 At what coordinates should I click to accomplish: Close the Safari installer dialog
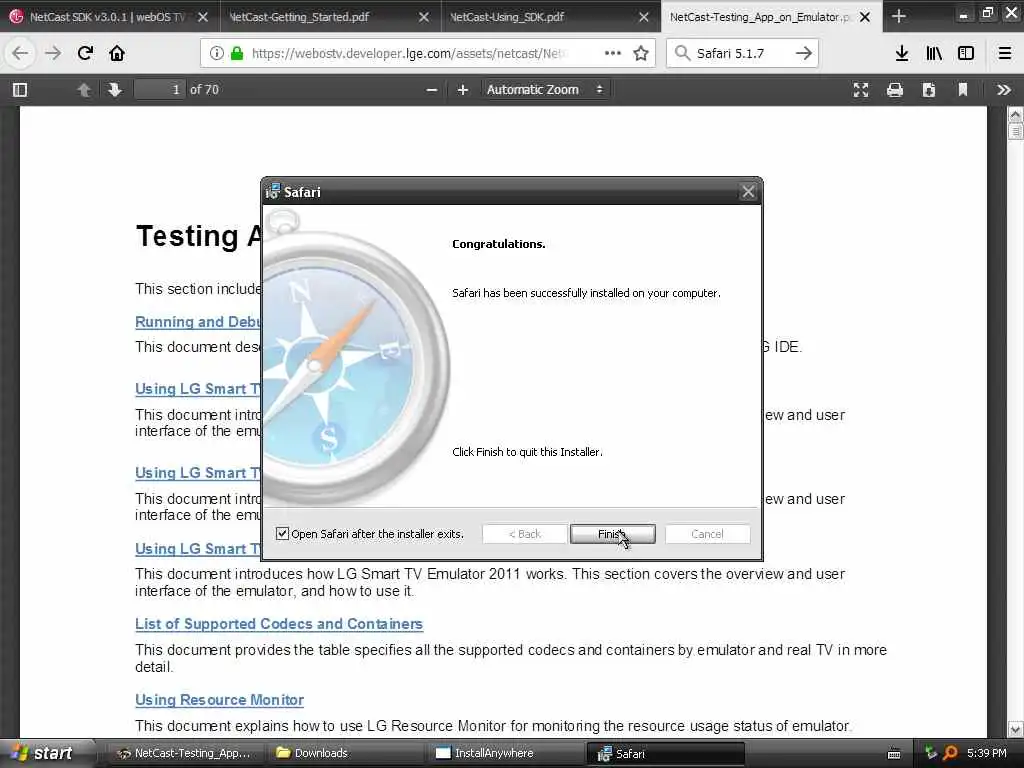pos(748,191)
